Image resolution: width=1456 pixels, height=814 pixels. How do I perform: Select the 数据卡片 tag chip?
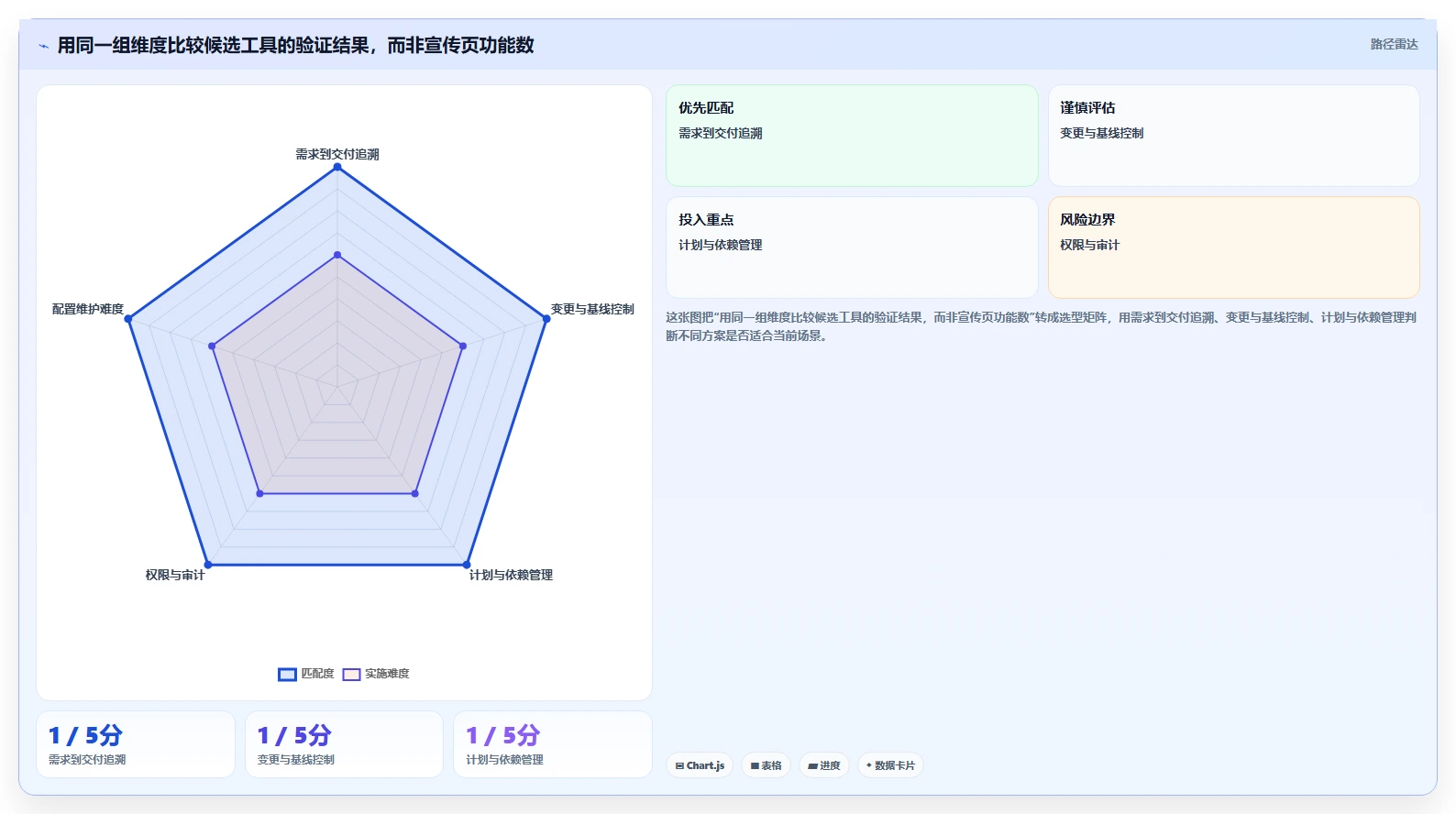(890, 765)
